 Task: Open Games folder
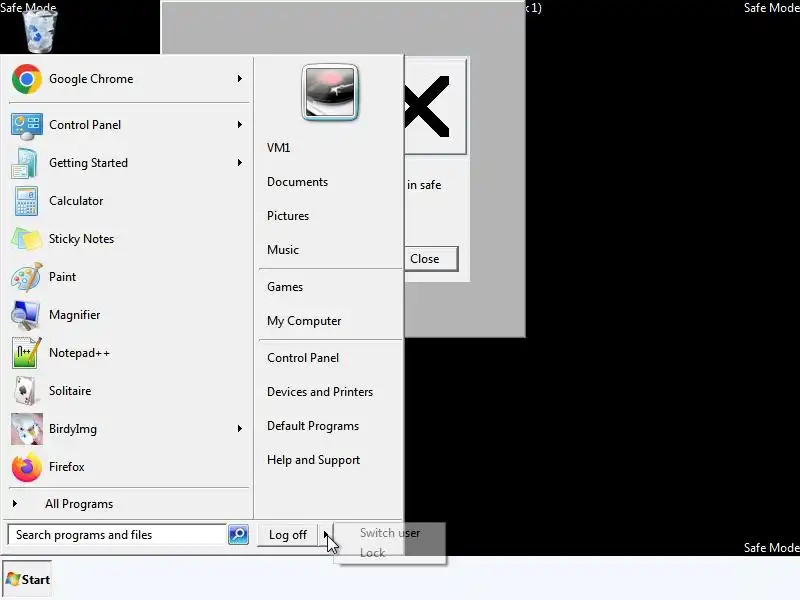(x=285, y=287)
